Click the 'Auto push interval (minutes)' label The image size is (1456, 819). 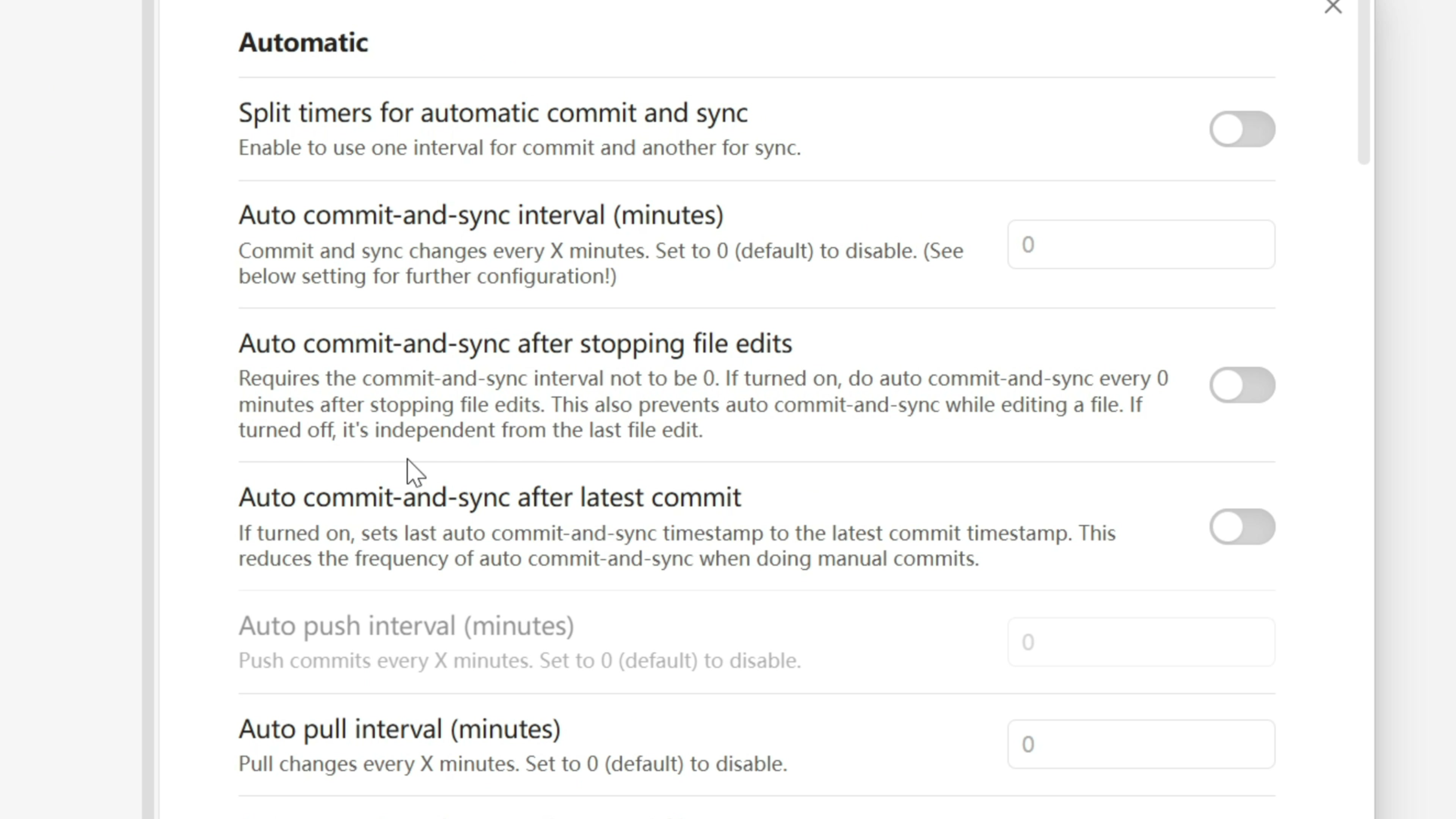pyautogui.click(x=406, y=626)
